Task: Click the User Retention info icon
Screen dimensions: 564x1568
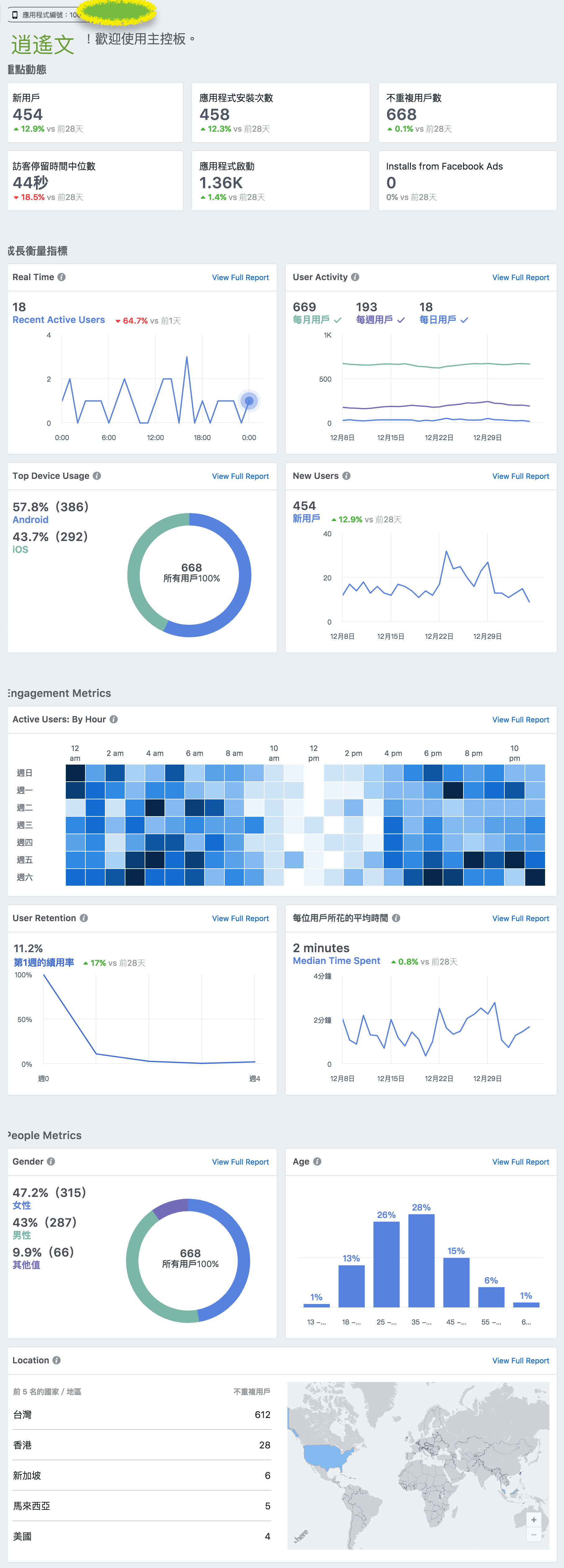Action: [x=84, y=918]
